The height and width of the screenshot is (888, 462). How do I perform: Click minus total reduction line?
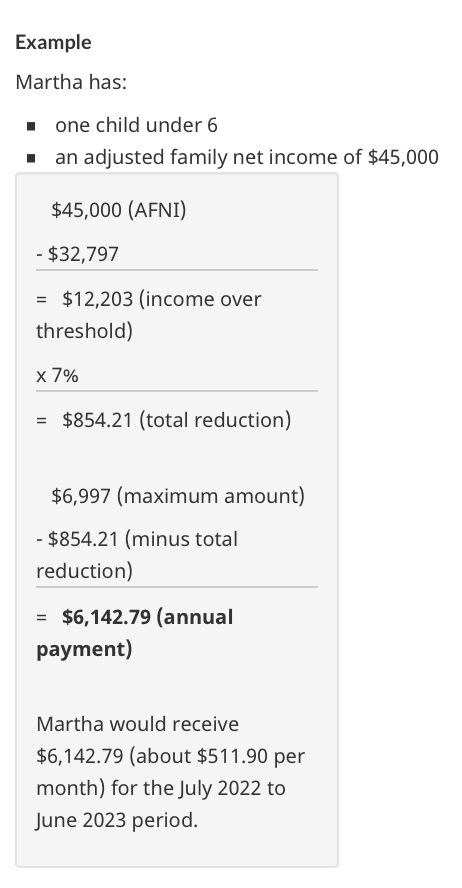[x=137, y=555]
